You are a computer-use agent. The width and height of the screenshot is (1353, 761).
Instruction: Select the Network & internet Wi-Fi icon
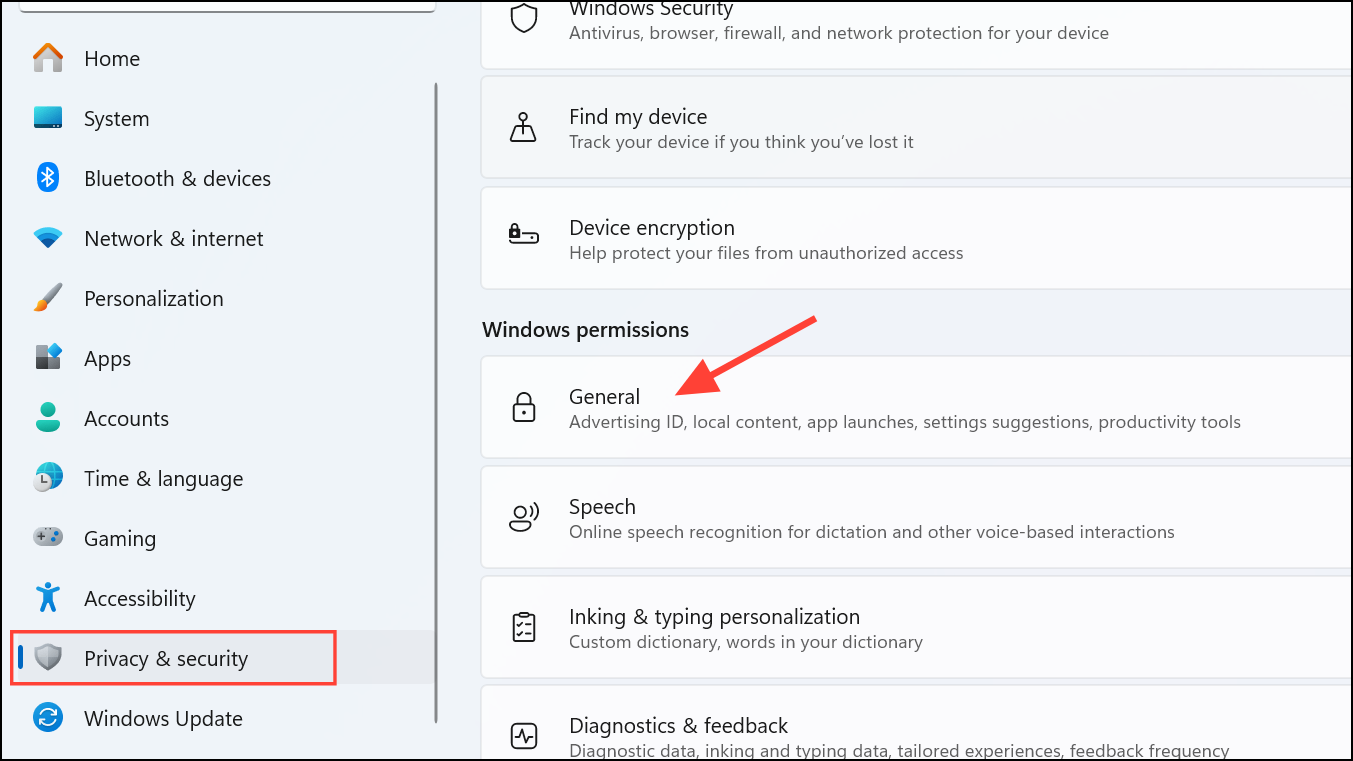tap(47, 238)
